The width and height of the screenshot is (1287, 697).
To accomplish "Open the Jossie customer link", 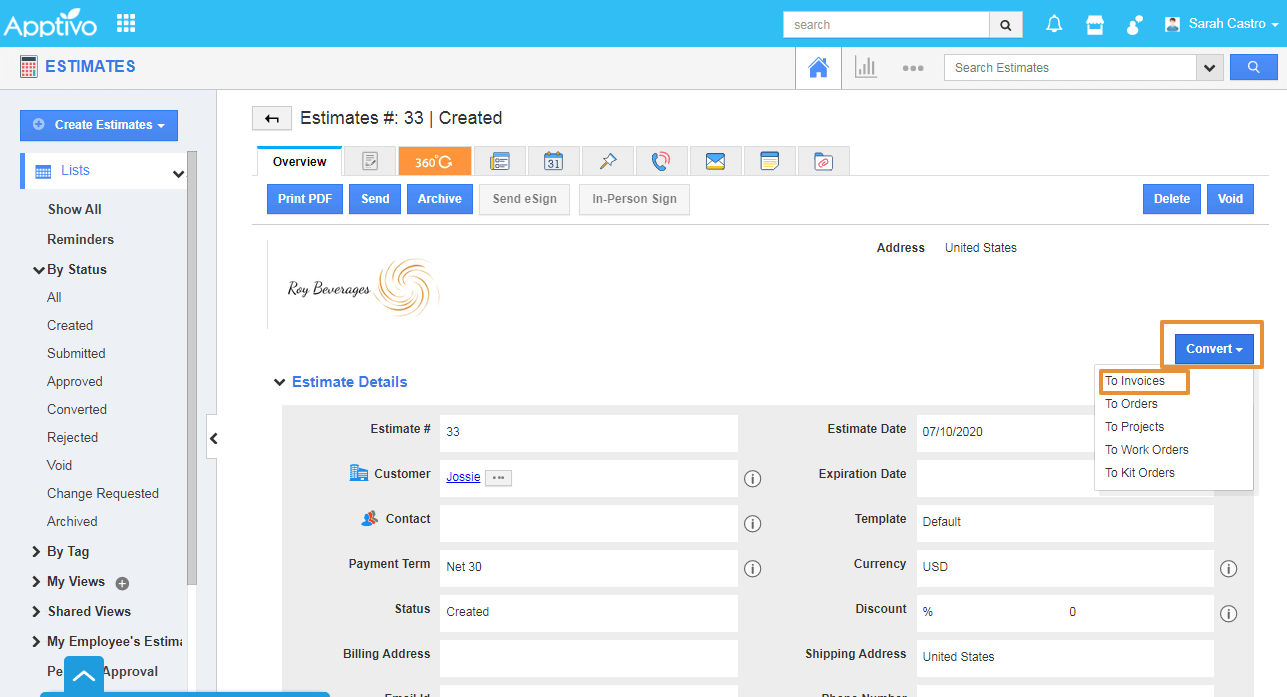I will [463, 477].
